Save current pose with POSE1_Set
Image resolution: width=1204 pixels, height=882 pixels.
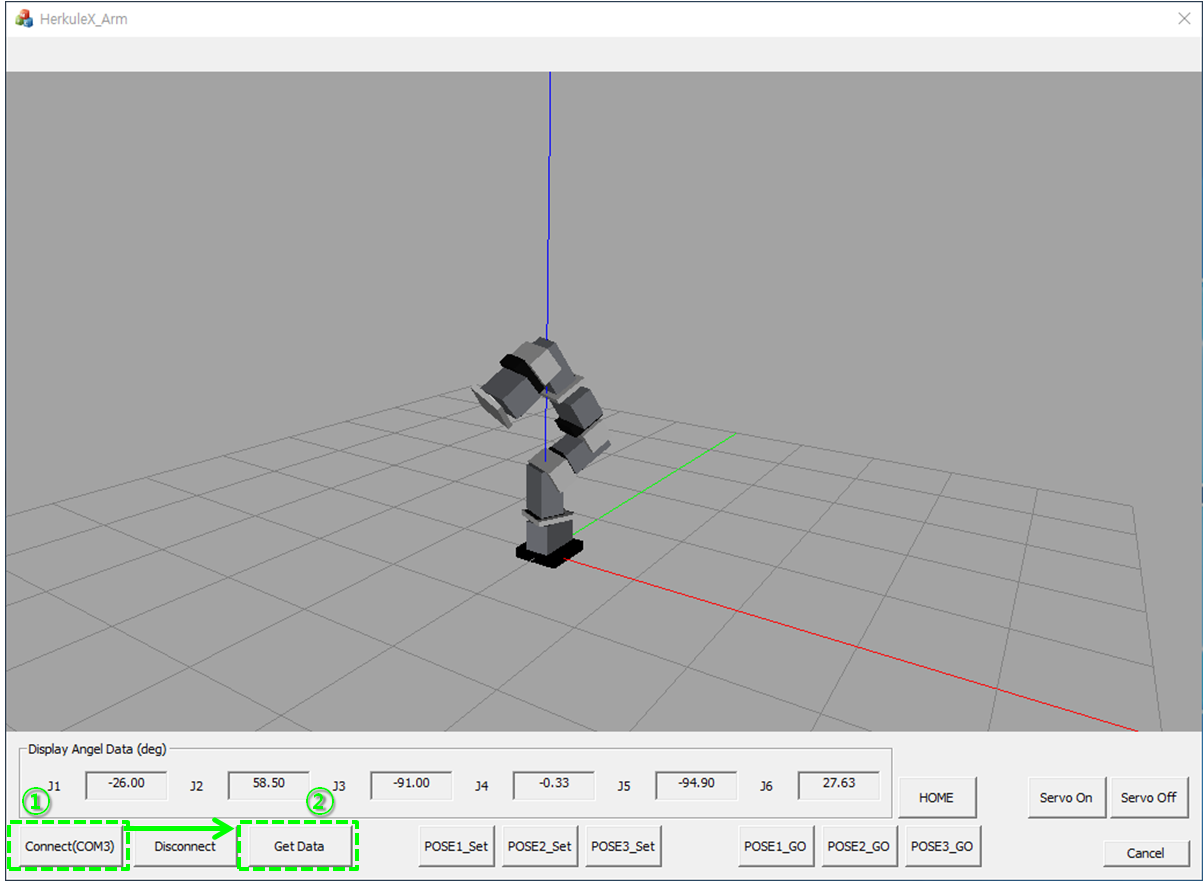pos(457,846)
